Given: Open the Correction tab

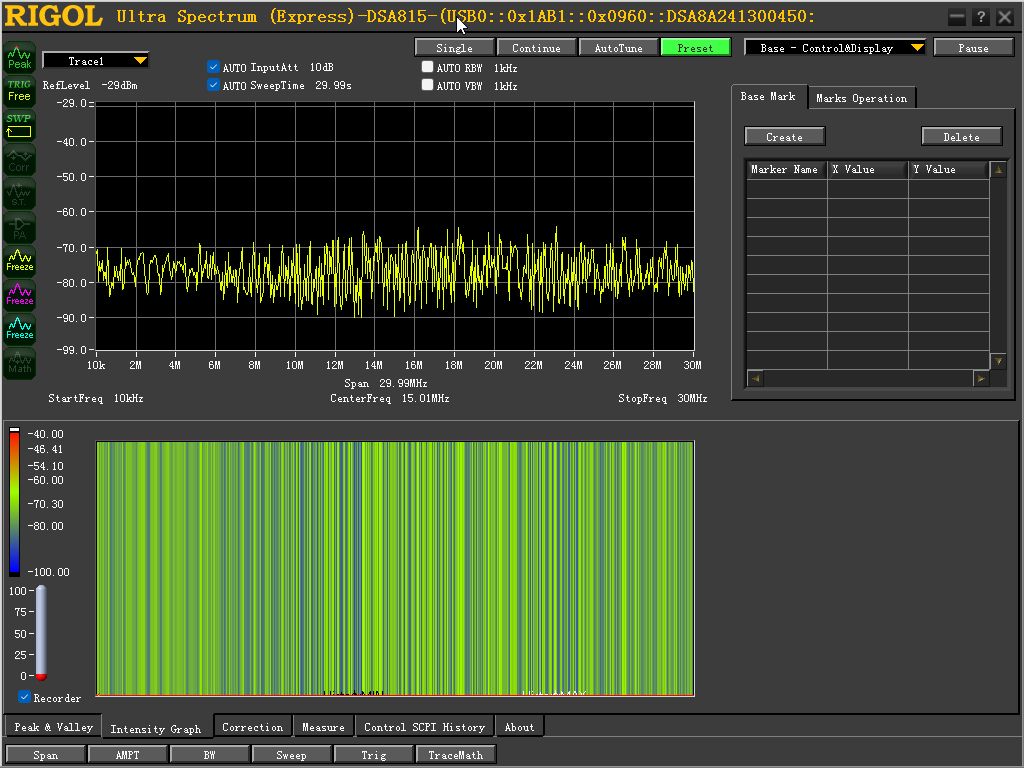Looking at the screenshot, I should tap(252, 727).
